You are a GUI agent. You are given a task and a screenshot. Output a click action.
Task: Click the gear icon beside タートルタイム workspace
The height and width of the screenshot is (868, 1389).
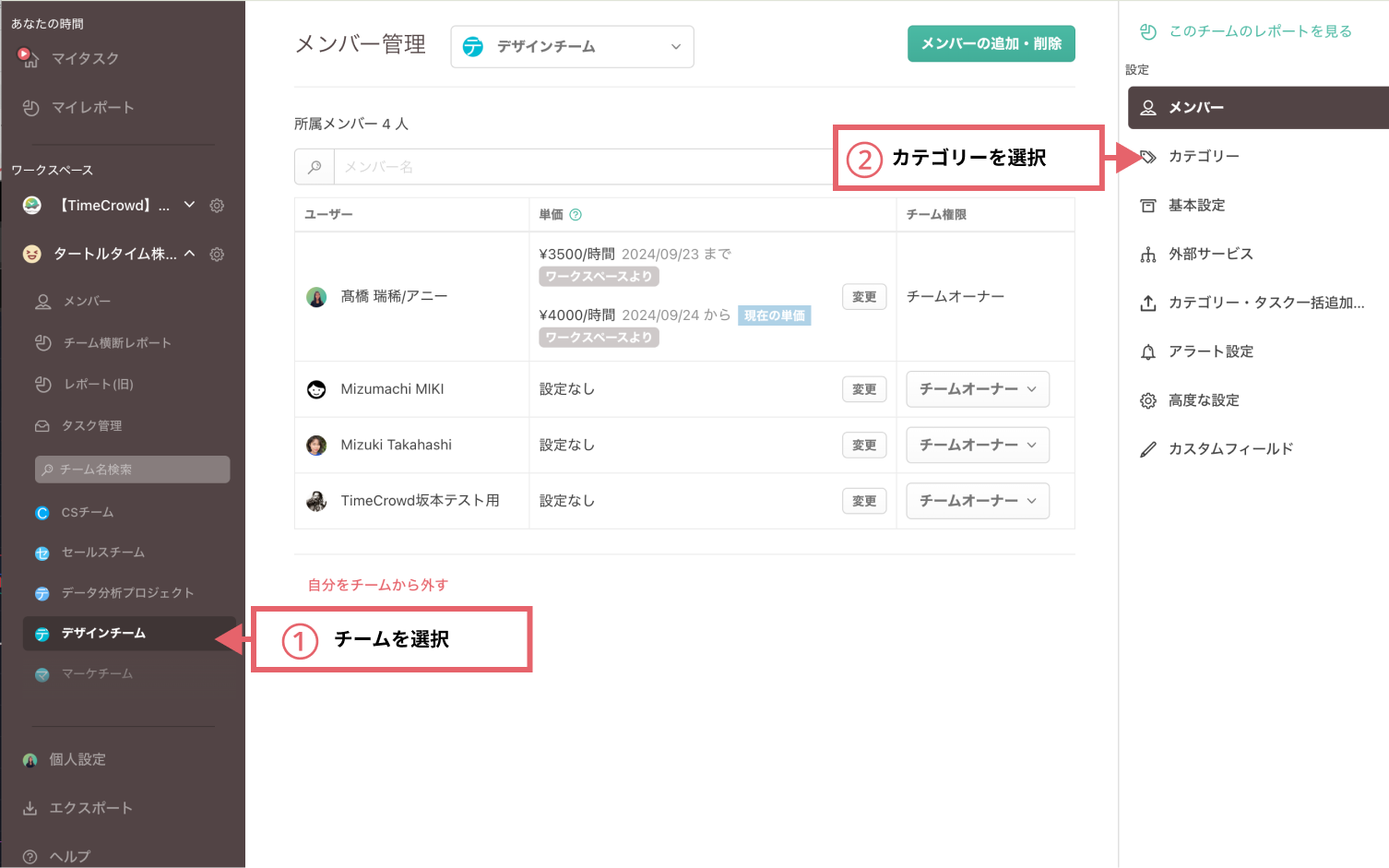pyautogui.click(x=217, y=255)
